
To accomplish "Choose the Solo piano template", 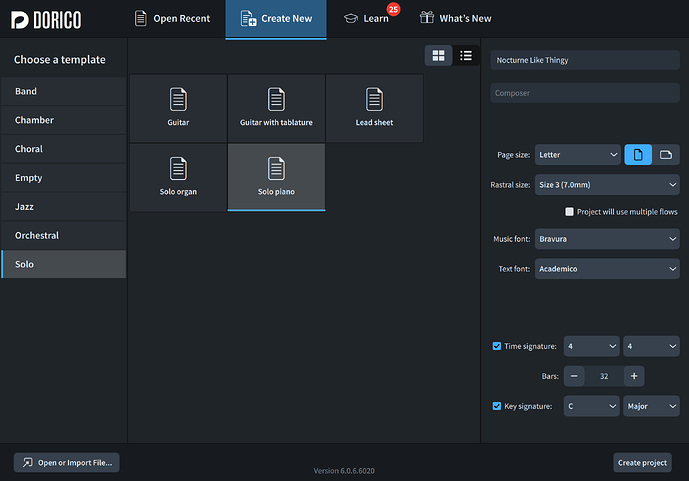I will click(276, 177).
